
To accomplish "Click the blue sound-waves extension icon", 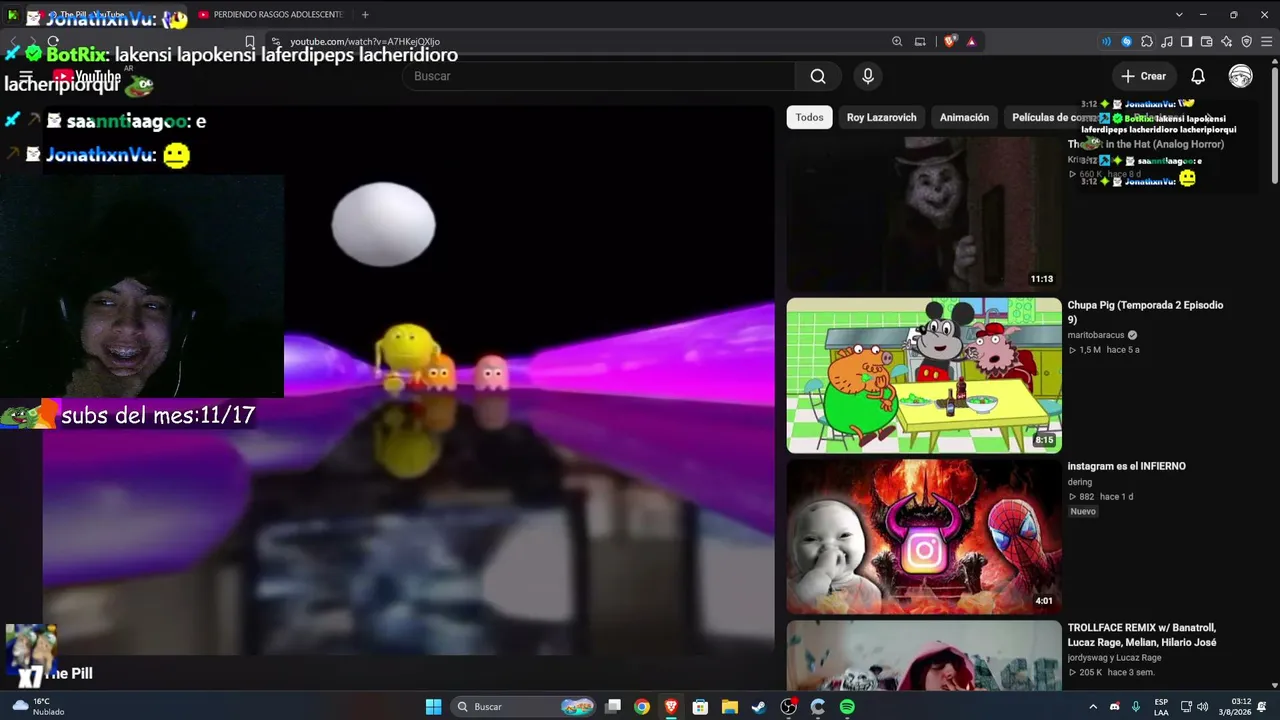I will [1106, 42].
